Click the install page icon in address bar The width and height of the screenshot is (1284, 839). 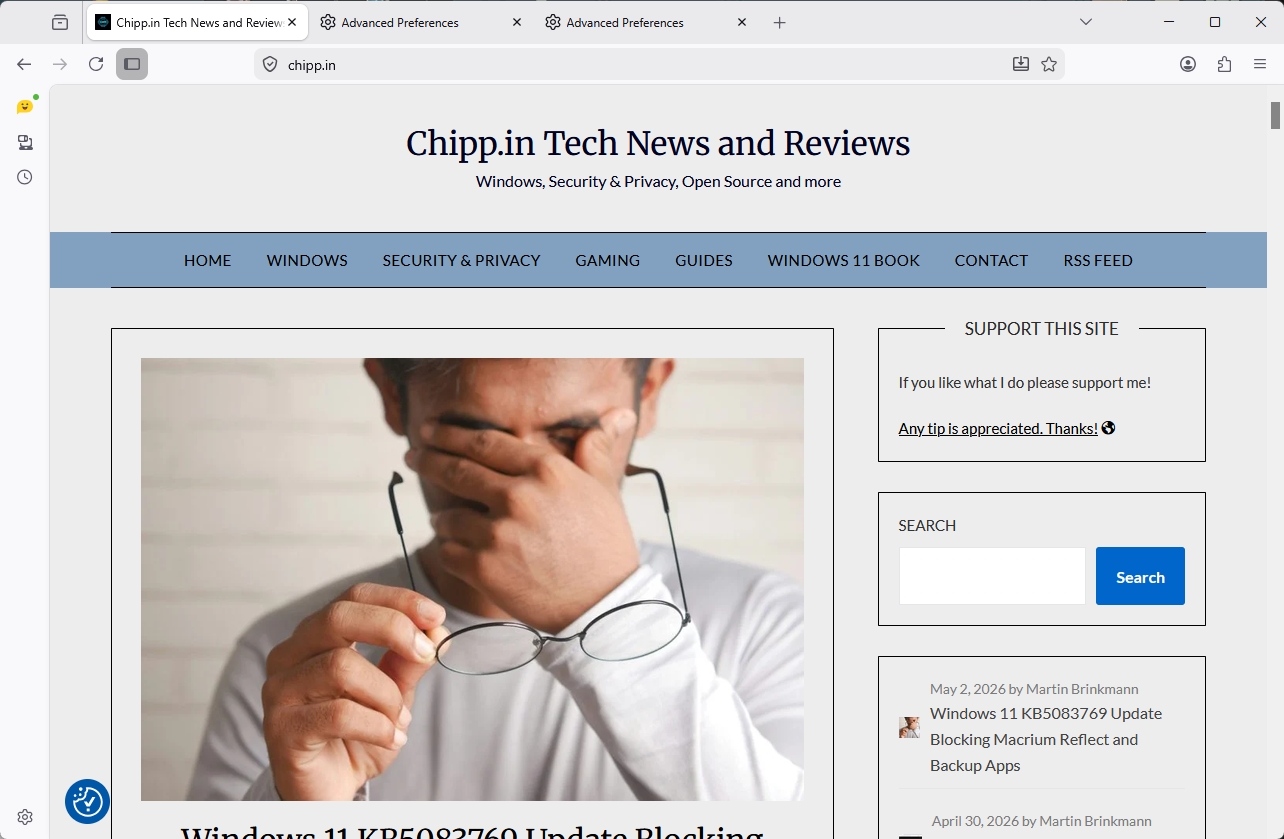pyautogui.click(x=1020, y=64)
